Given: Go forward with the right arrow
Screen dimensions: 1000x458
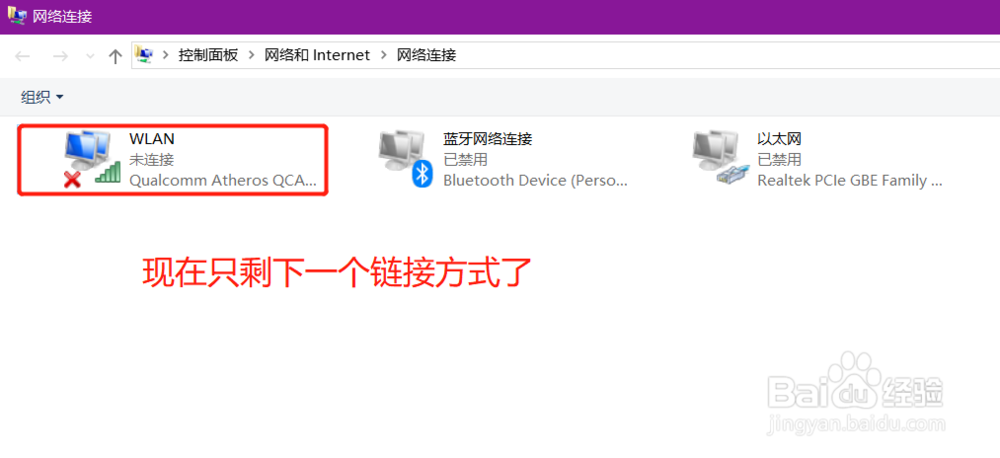Looking at the screenshot, I should click(x=60, y=56).
